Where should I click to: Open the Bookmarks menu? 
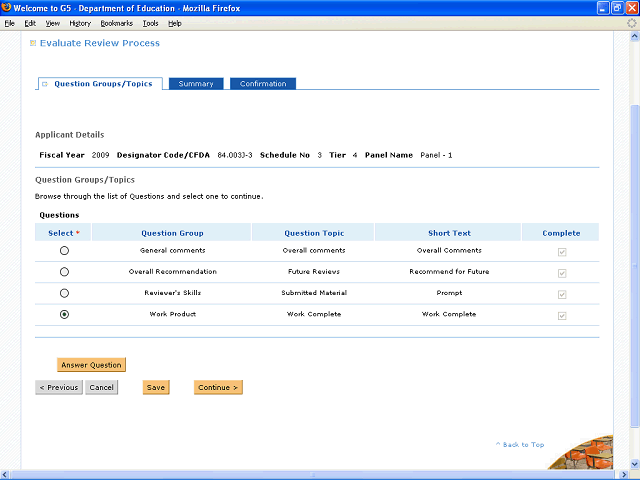coord(116,23)
